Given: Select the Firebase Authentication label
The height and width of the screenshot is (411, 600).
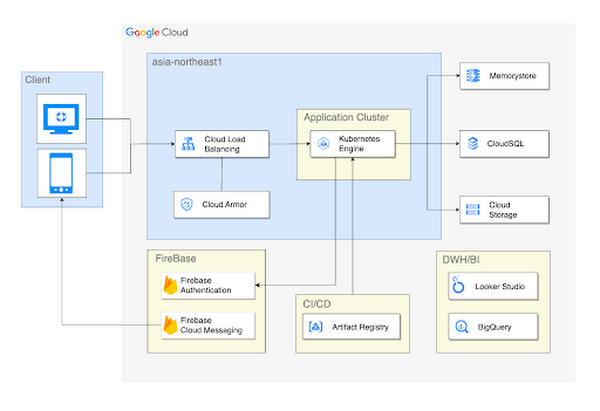Looking at the screenshot, I should coord(206,285).
